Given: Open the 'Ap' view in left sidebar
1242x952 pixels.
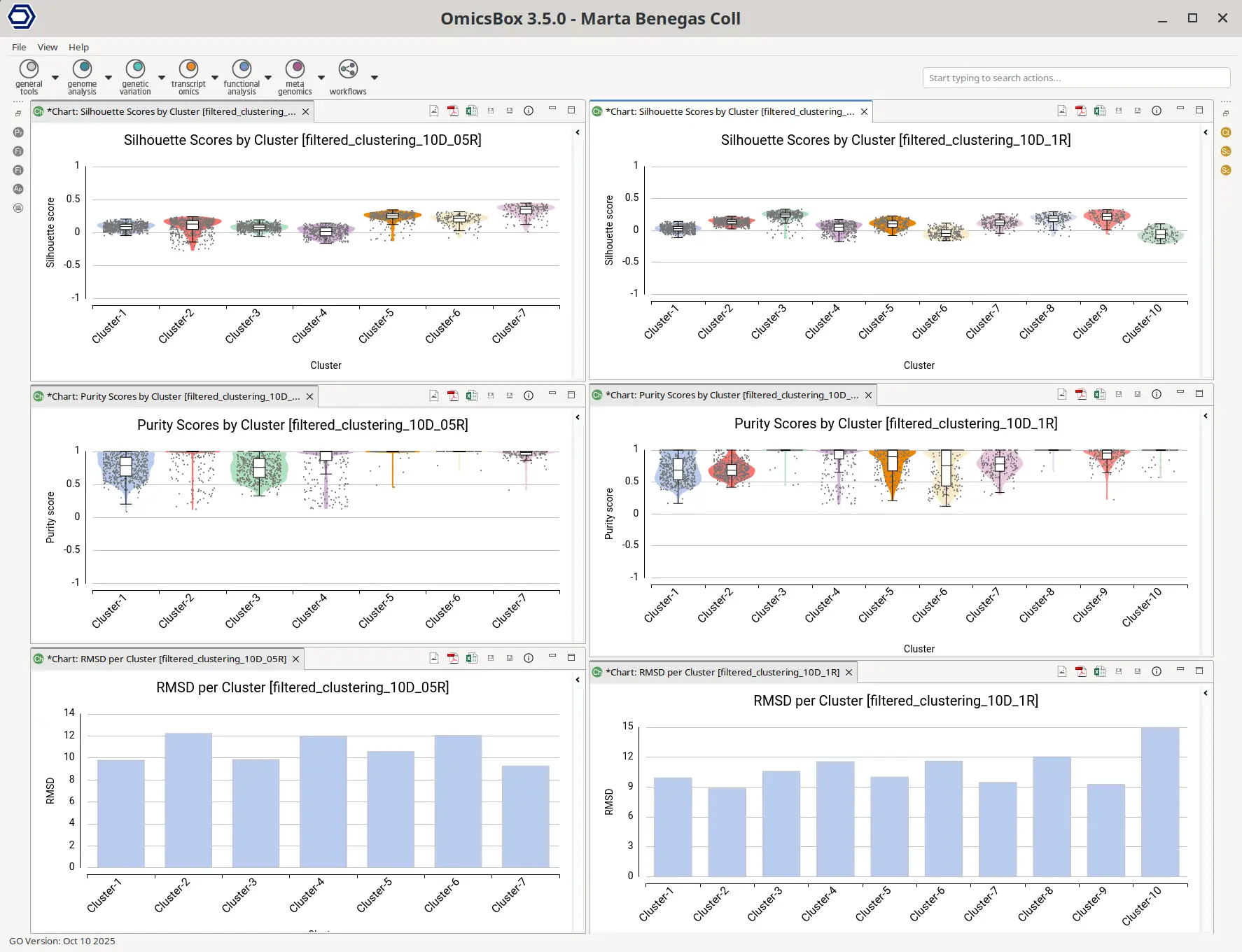Looking at the screenshot, I should point(18,189).
